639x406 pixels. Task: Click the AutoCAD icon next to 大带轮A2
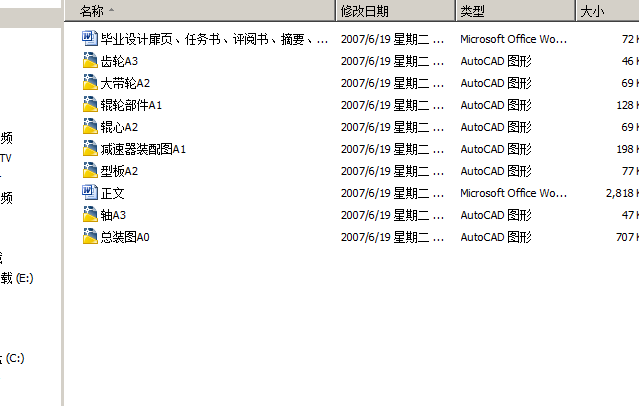[x=90, y=82]
